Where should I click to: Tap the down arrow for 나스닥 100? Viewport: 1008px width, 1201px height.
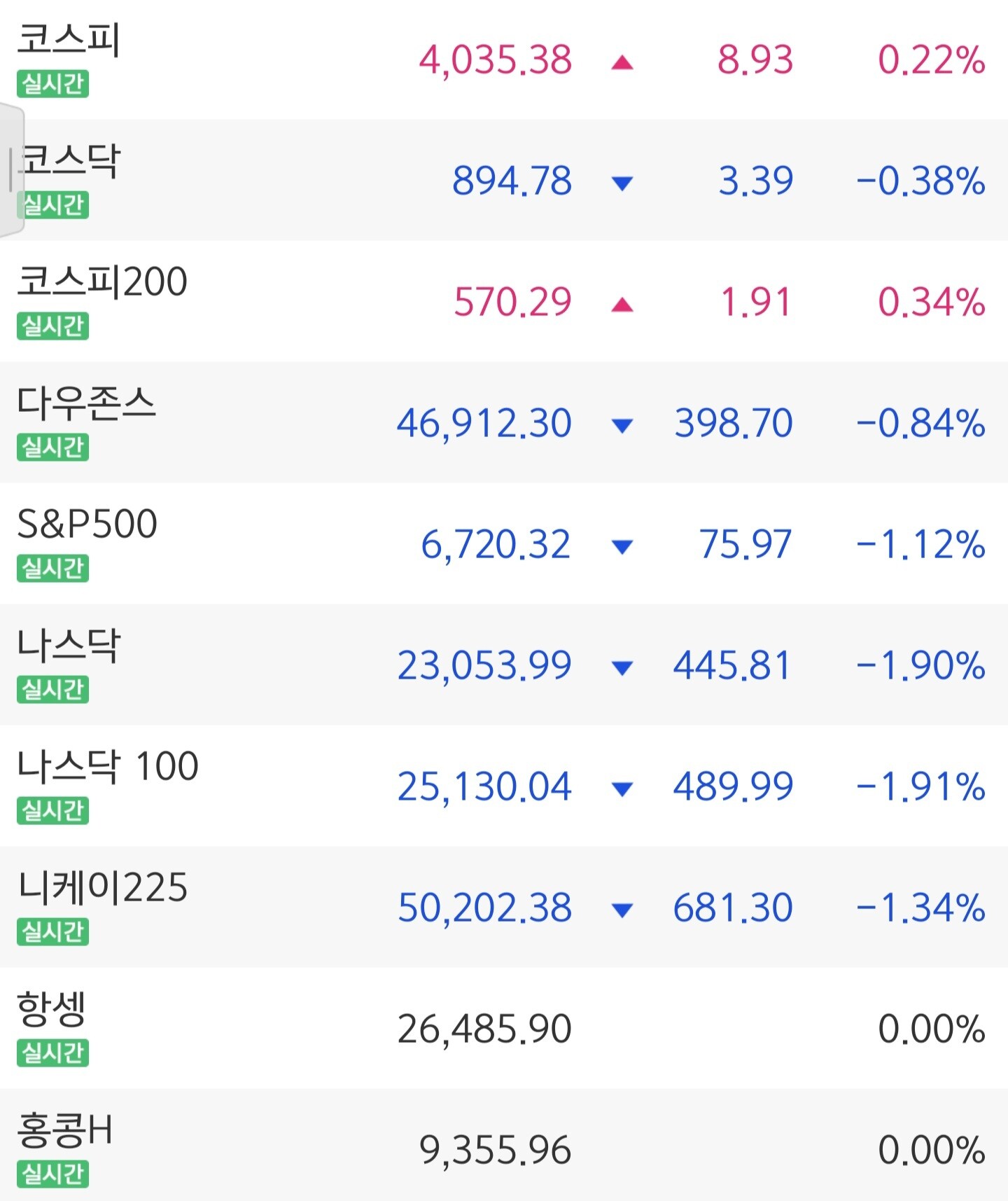622,789
